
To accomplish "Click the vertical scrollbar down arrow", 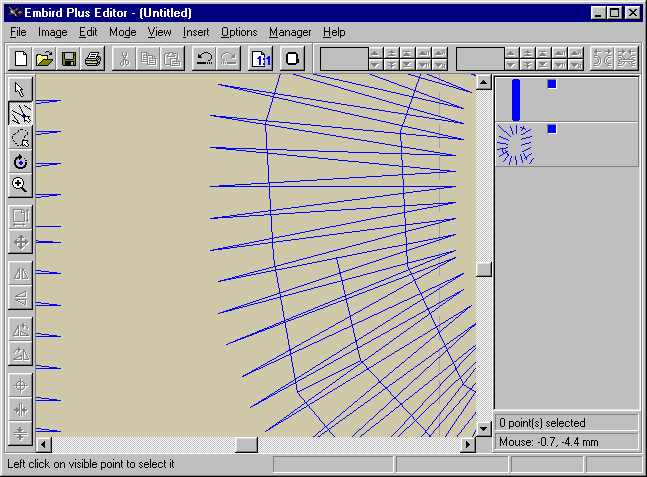I will click(484, 429).
